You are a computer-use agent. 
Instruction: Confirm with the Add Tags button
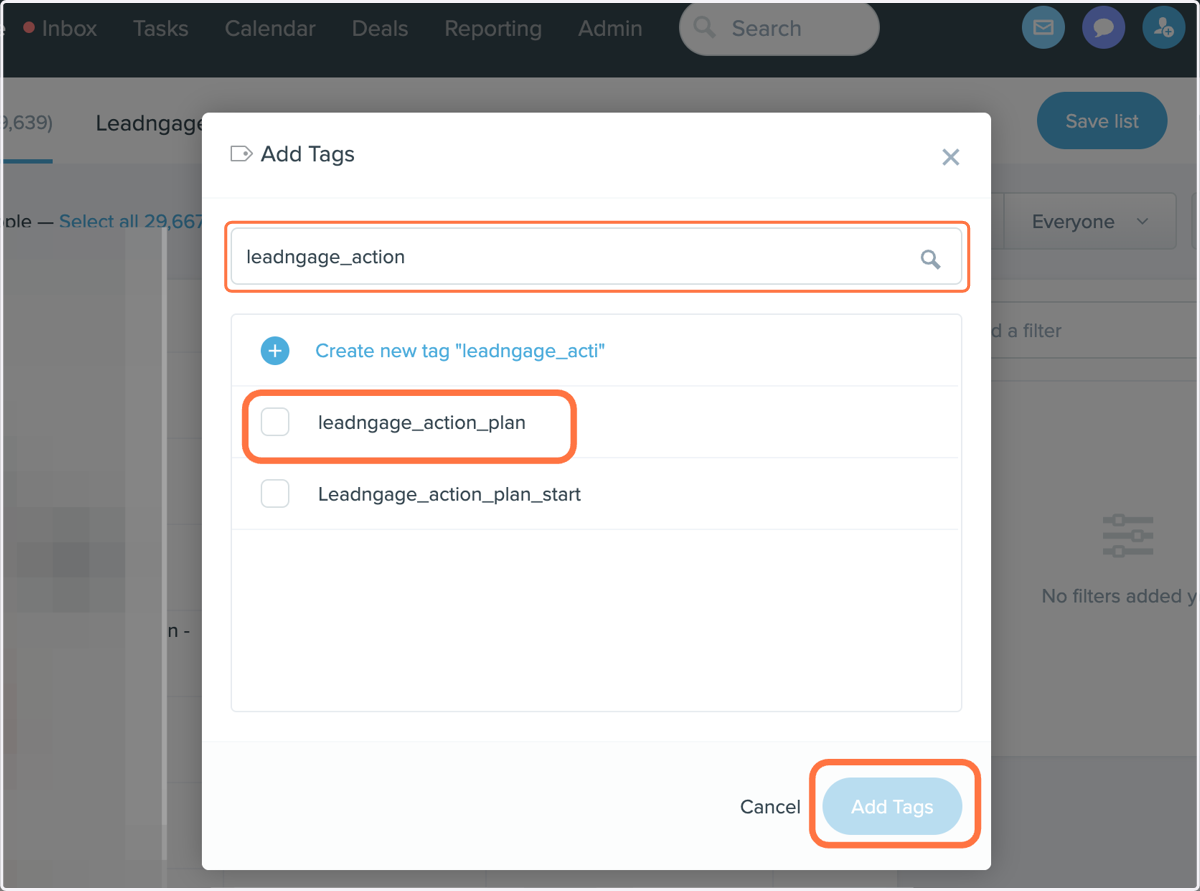click(x=892, y=807)
